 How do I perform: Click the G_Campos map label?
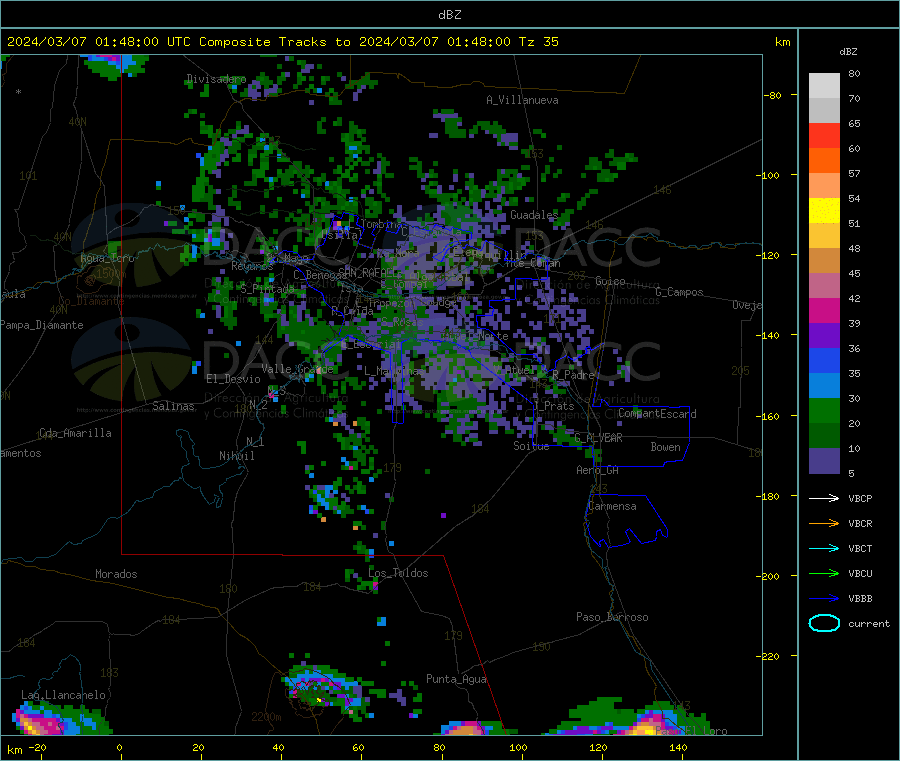pos(679,292)
